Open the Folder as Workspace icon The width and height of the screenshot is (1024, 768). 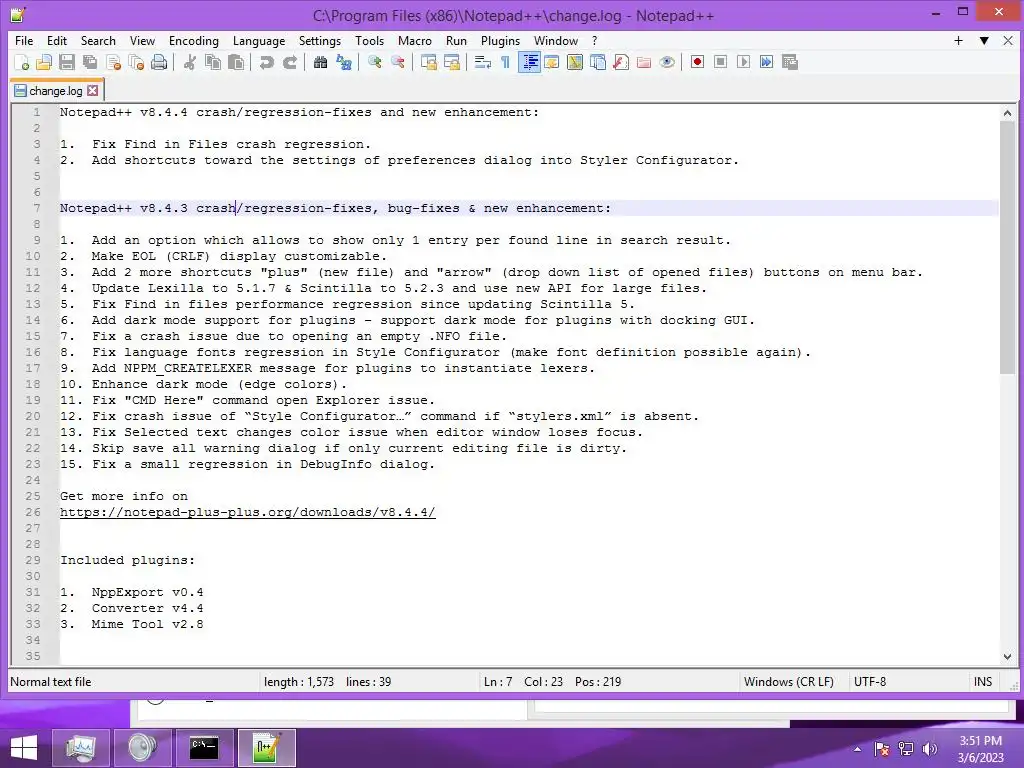[x=644, y=62]
